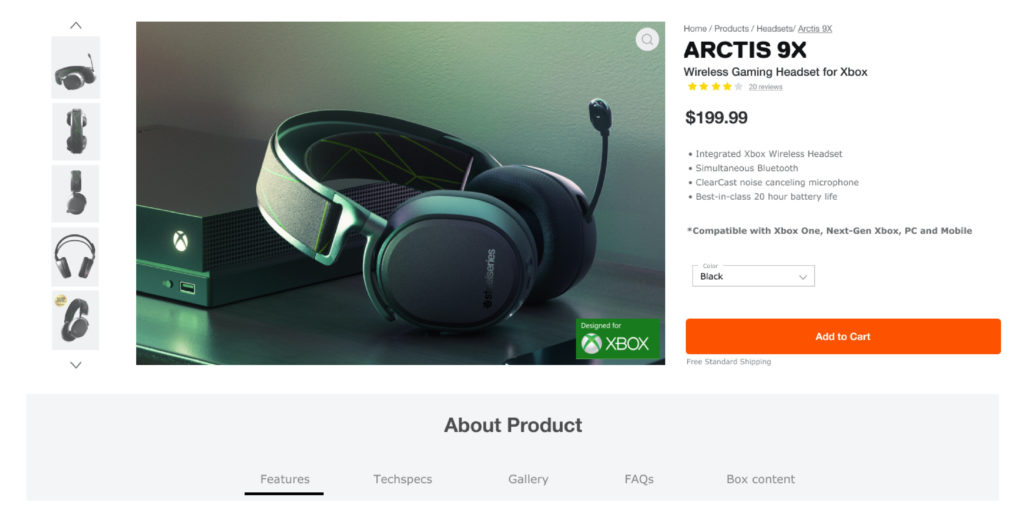Image resolution: width=1024 pixels, height=527 pixels.
Task: Click the star rating icons
Action: point(714,87)
